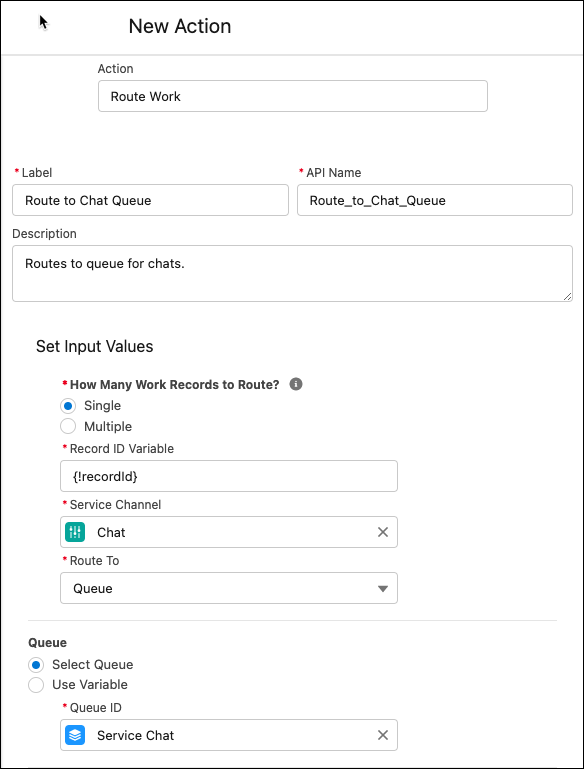584x769 pixels.
Task: Click the blue Service Chat queue icon
Action: pyautogui.click(x=75, y=735)
